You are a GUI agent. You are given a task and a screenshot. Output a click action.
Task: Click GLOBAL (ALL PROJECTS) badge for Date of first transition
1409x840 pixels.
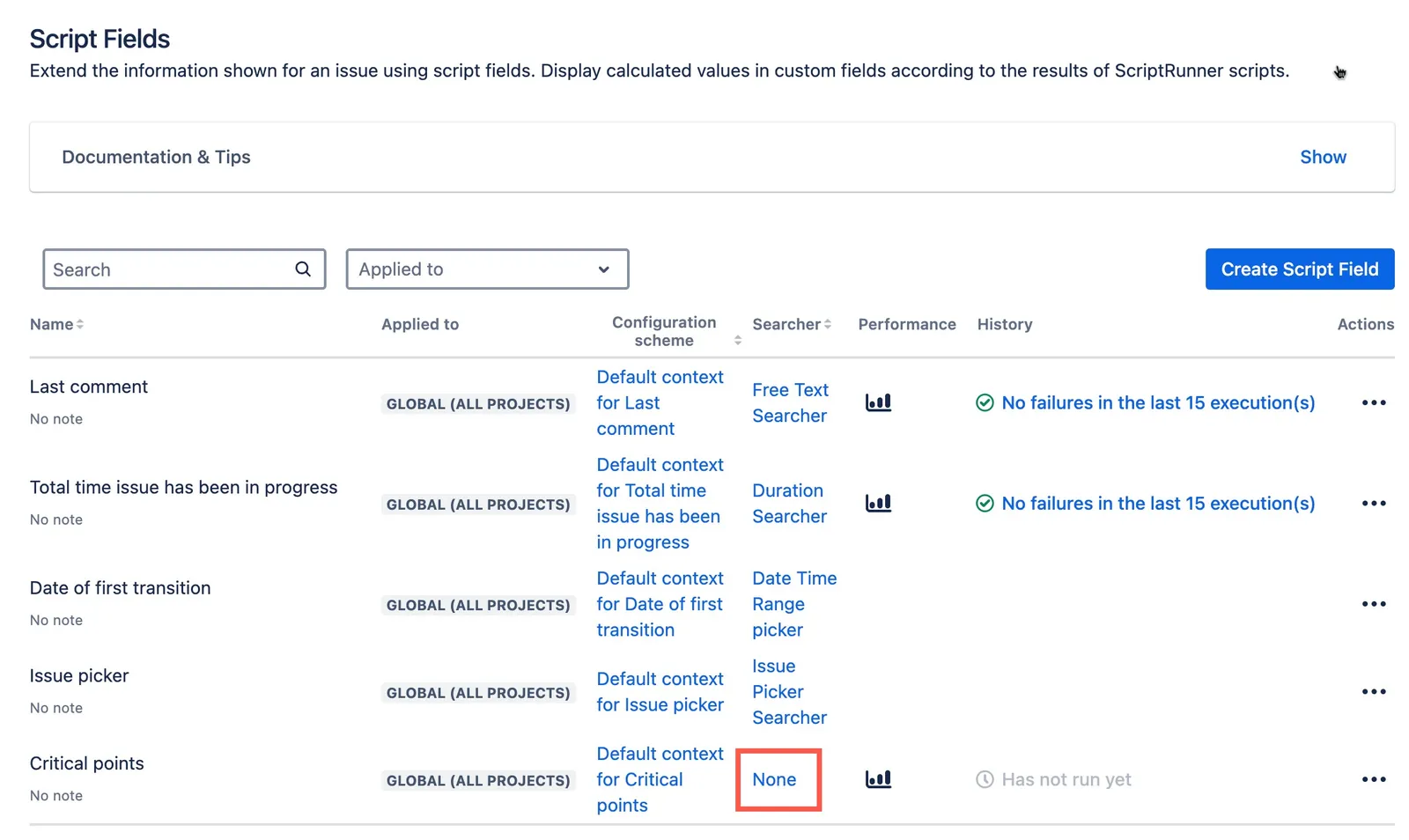478,605
